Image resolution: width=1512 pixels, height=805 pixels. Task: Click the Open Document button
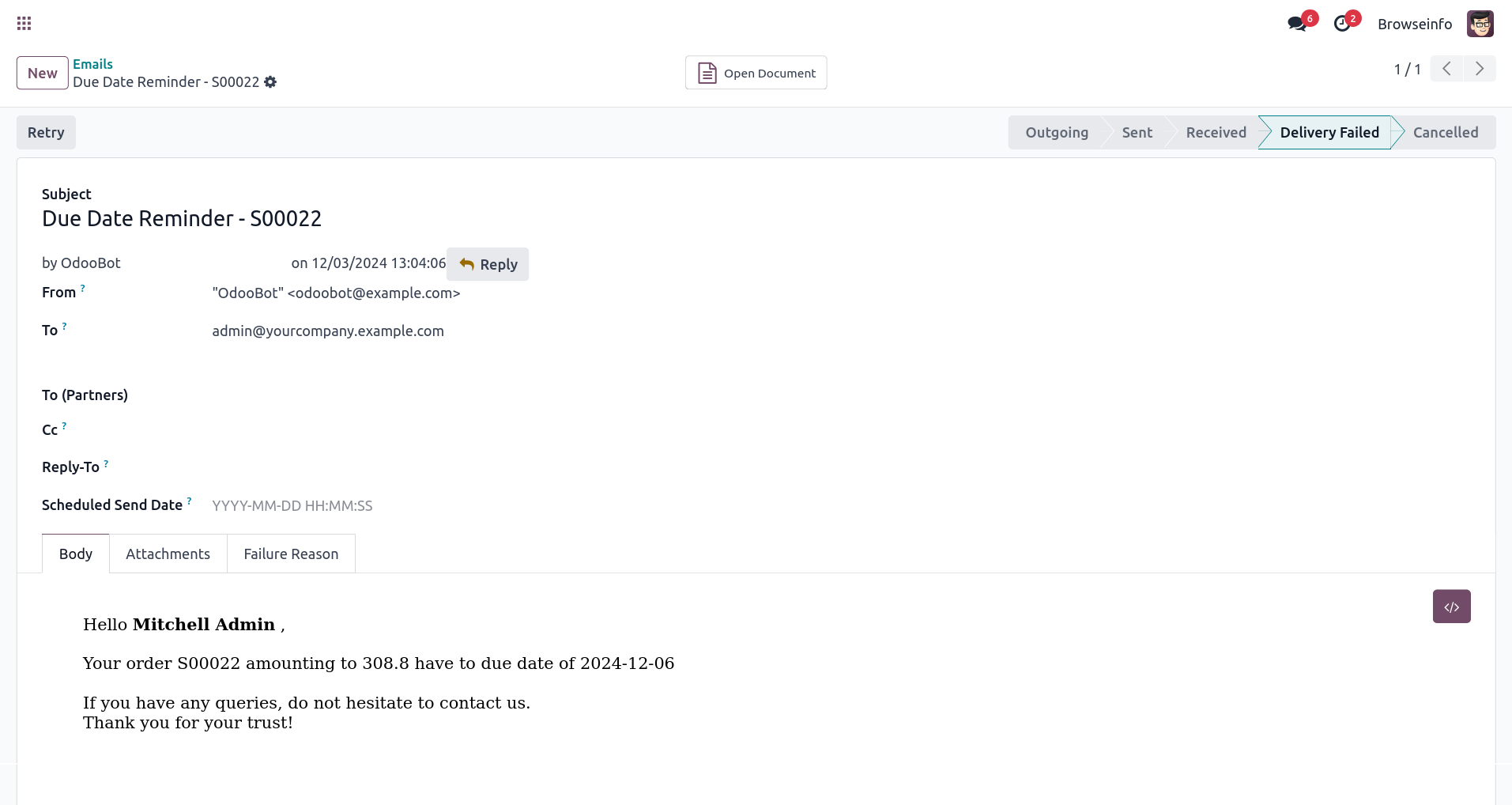click(x=756, y=73)
